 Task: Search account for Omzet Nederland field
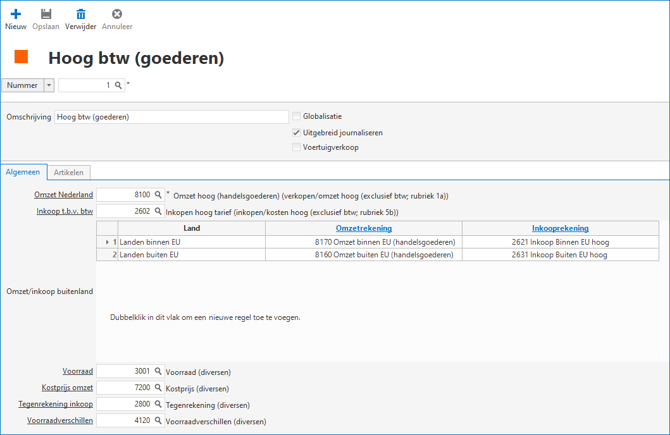(158, 195)
